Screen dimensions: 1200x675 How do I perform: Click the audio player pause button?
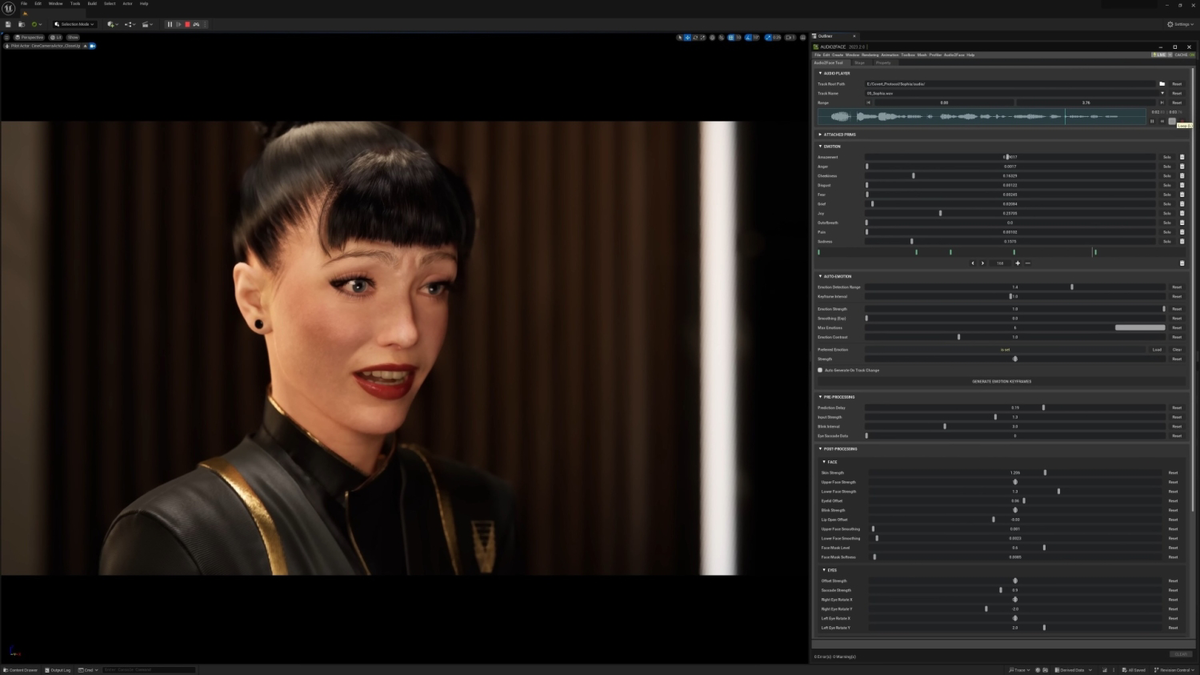pos(1152,121)
